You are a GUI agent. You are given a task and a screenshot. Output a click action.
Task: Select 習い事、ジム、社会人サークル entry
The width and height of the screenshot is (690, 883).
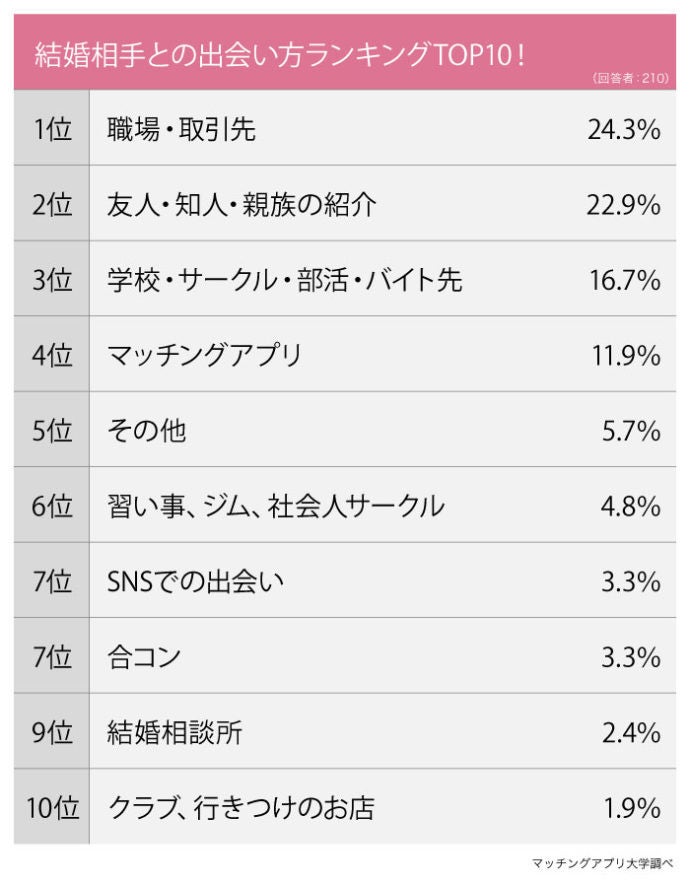click(275, 506)
